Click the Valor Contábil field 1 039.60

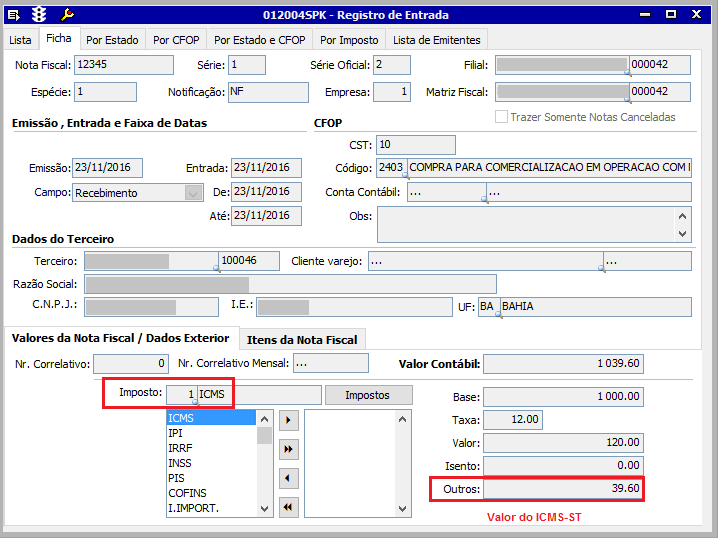coord(564,364)
